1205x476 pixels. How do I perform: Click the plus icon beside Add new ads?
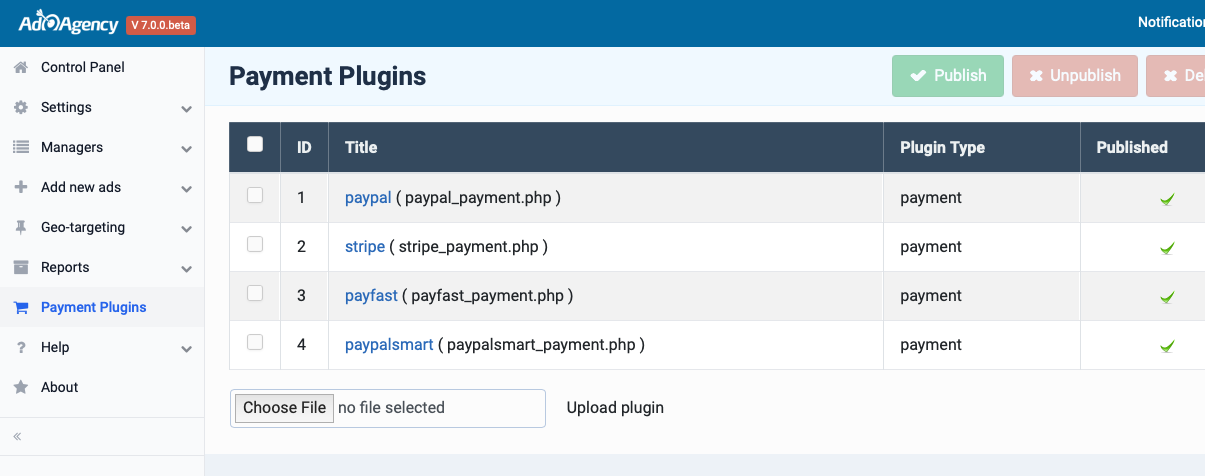(x=20, y=187)
